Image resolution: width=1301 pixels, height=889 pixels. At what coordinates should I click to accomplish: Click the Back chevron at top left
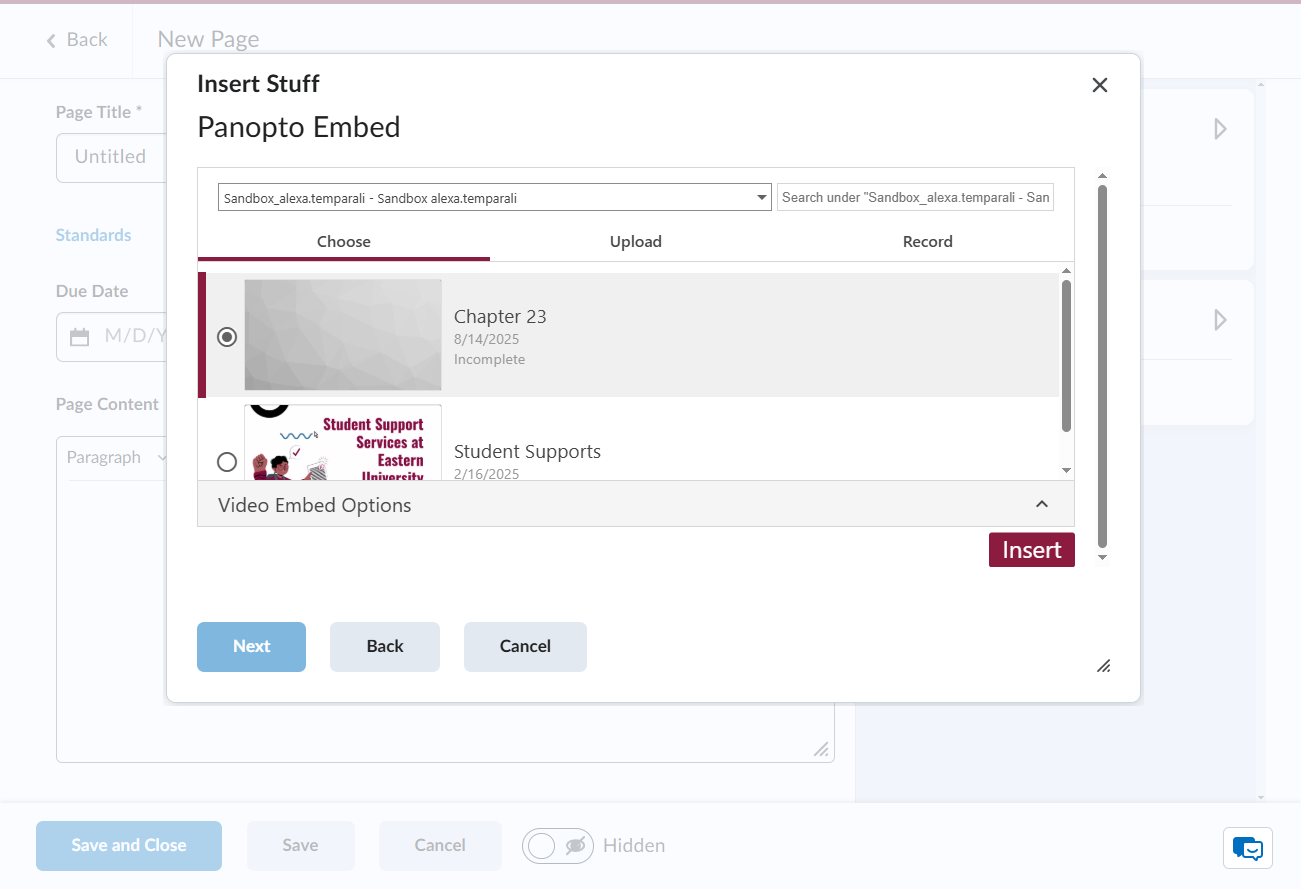[x=52, y=40]
